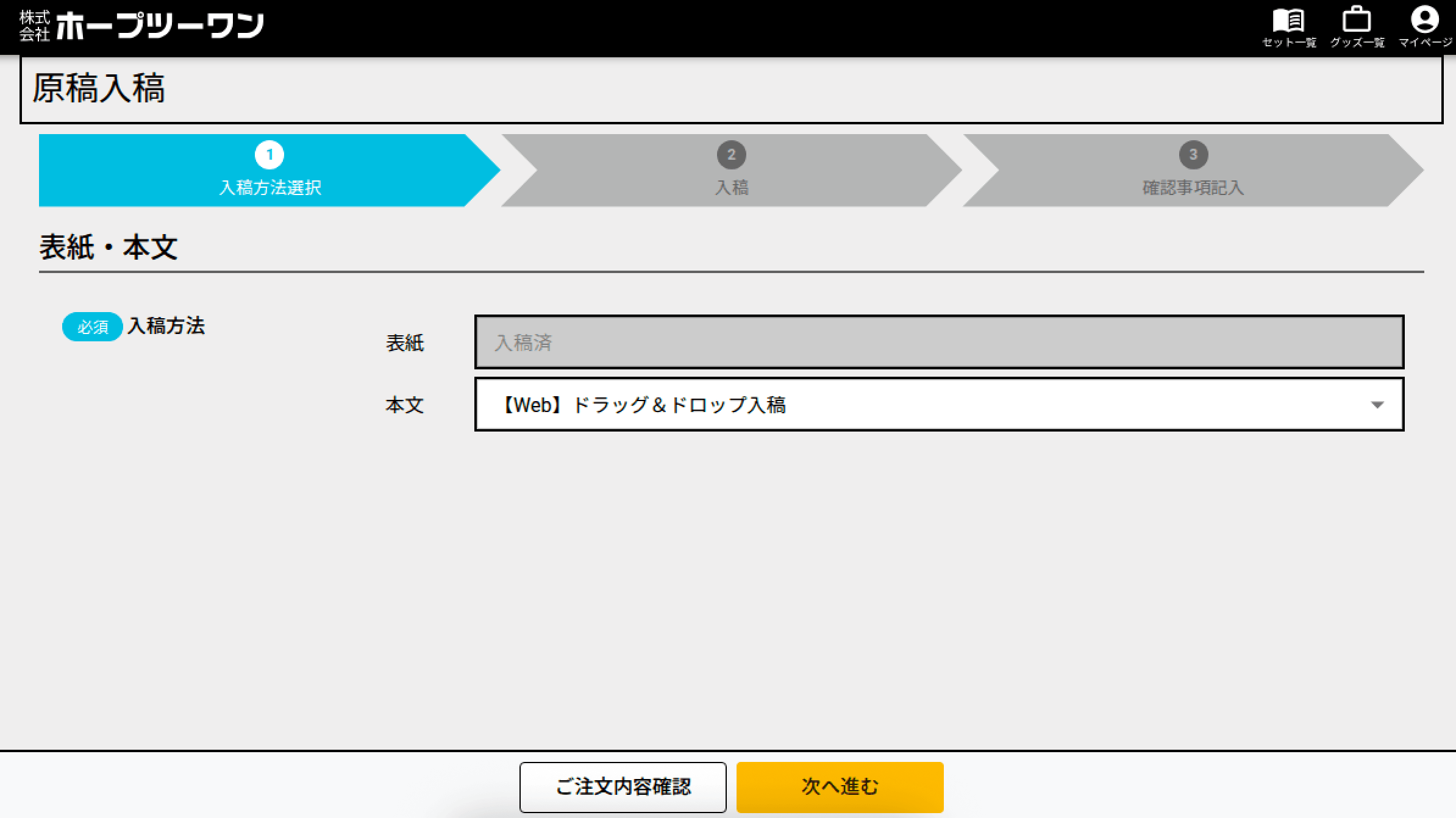Image resolution: width=1456 pixels, height=818 pixels.
Task: Click the step 2 circle icon
Action: point(731,155)
